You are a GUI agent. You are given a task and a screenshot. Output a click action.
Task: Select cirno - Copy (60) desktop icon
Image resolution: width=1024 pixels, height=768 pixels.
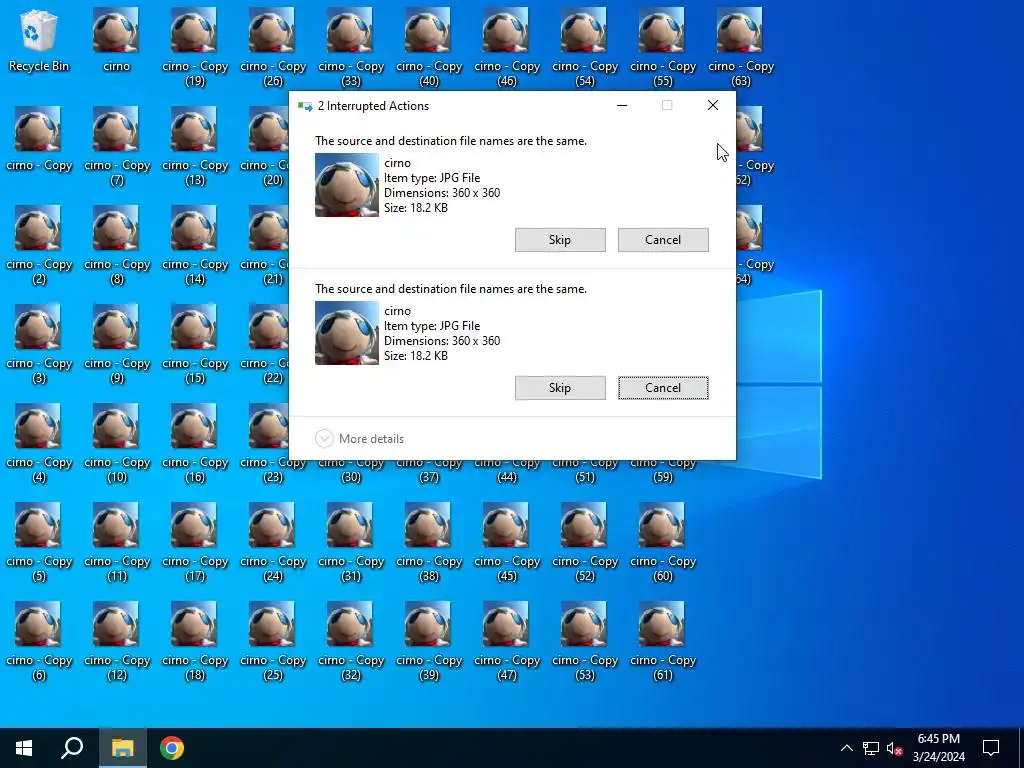pos(663,543)
